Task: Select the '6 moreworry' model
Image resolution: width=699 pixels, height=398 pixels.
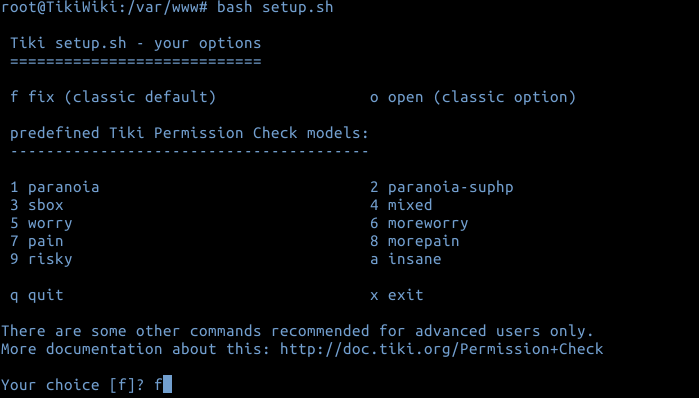Action: 419,223
